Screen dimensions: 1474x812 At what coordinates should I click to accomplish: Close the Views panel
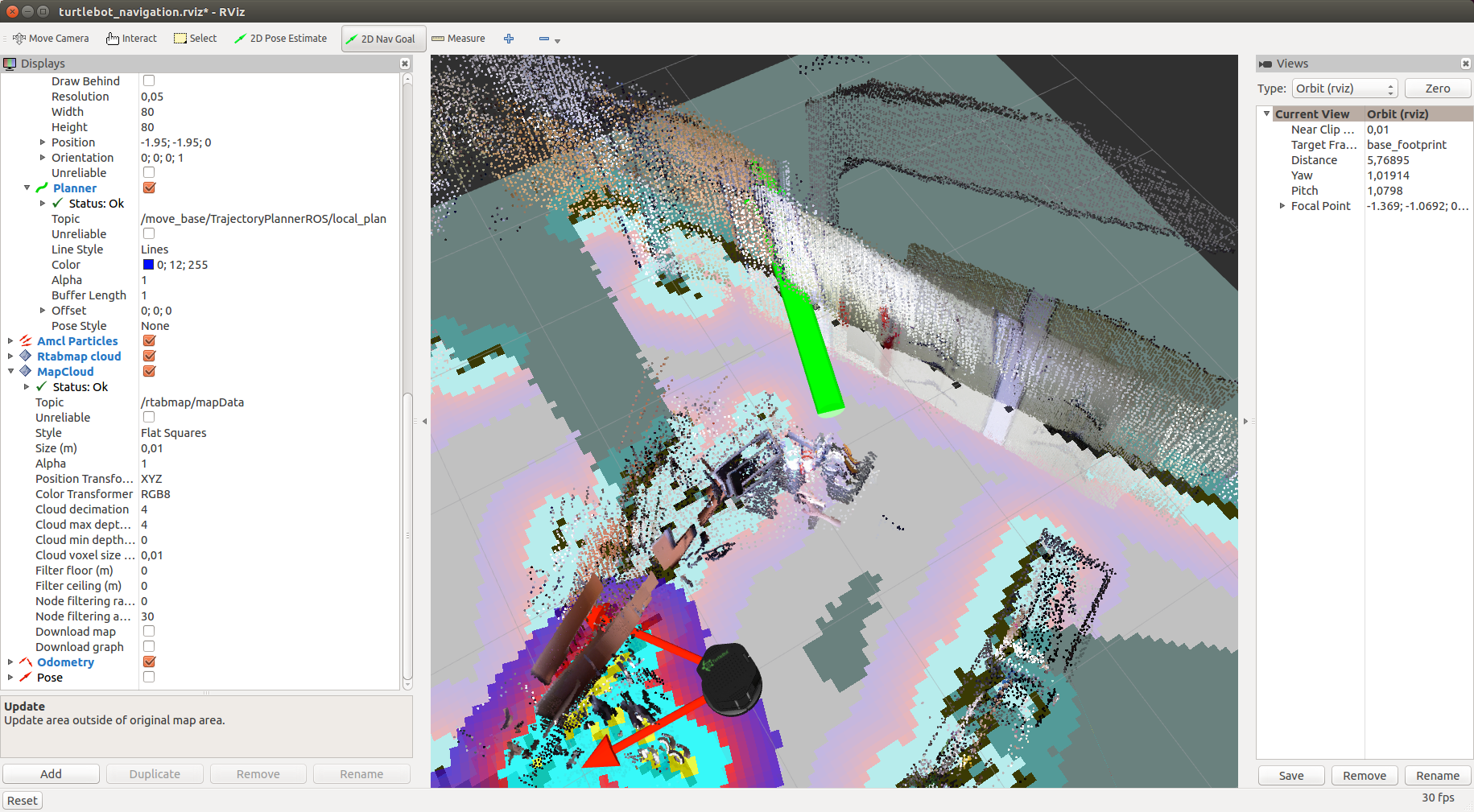click(x=1466, y=64)
